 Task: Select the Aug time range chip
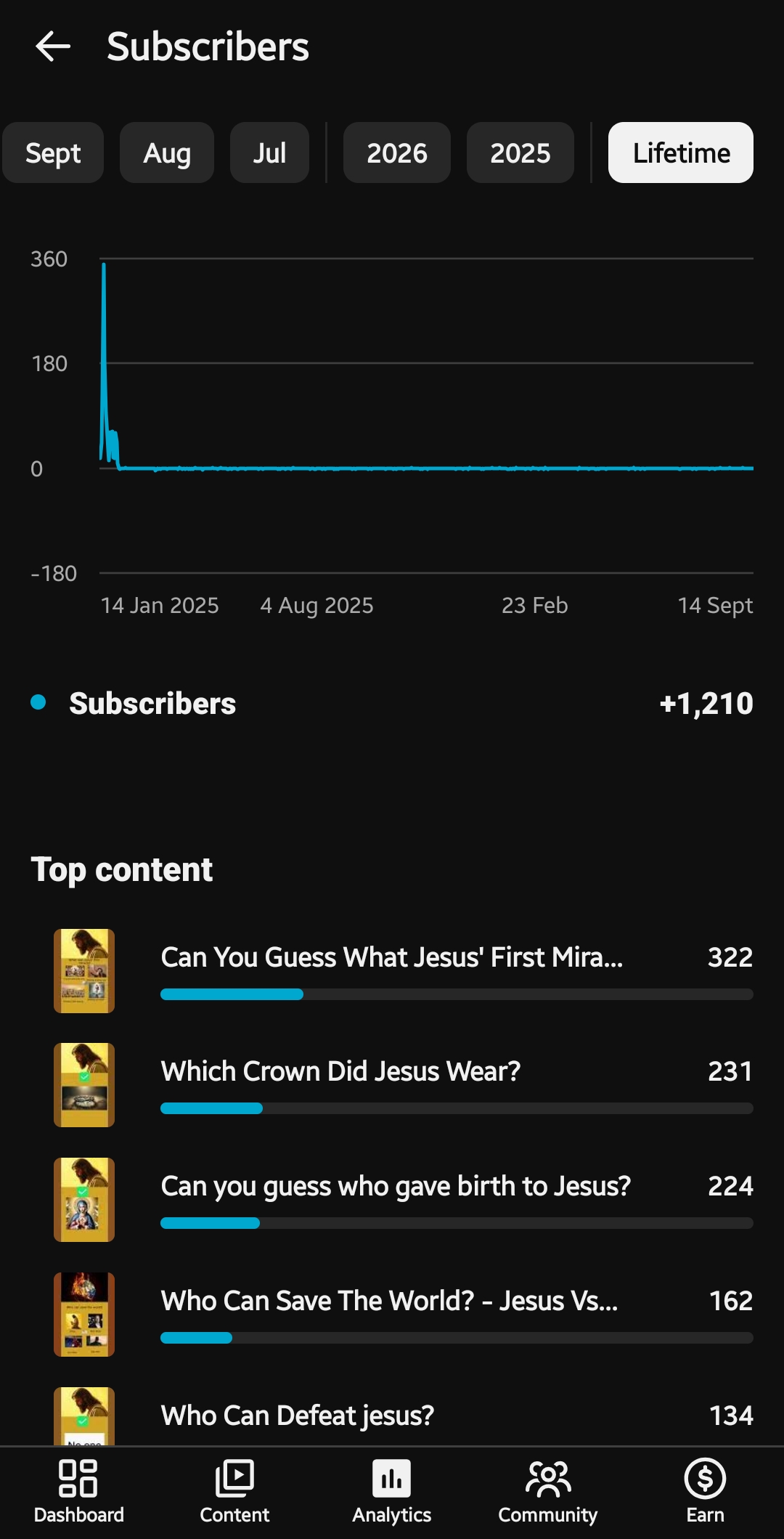click(x=167, y=153)
